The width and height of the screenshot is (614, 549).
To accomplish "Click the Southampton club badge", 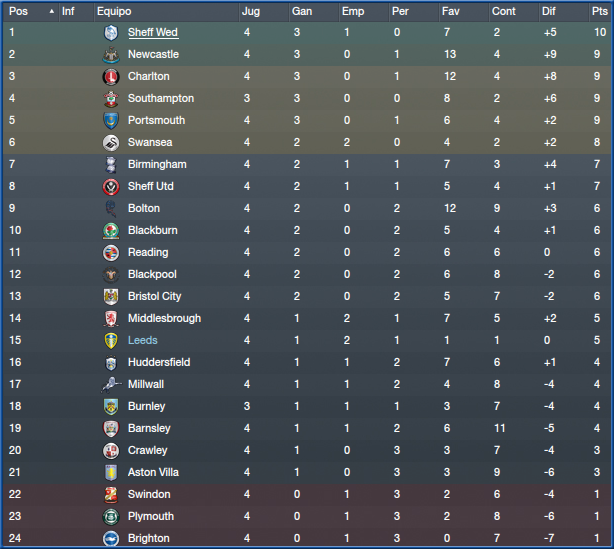I will [x=111, y=98].
